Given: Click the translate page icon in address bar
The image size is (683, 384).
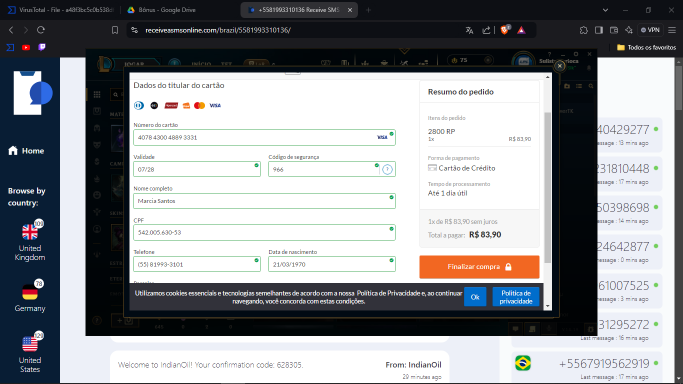Looking at the screenshot, I should click(x=469, y=30).
